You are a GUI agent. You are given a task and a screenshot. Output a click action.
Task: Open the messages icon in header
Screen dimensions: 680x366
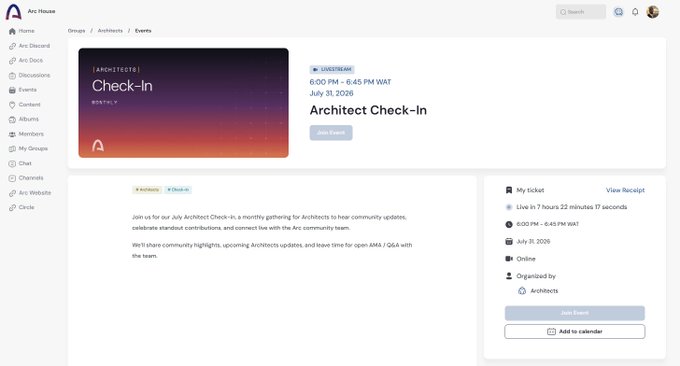618,12
